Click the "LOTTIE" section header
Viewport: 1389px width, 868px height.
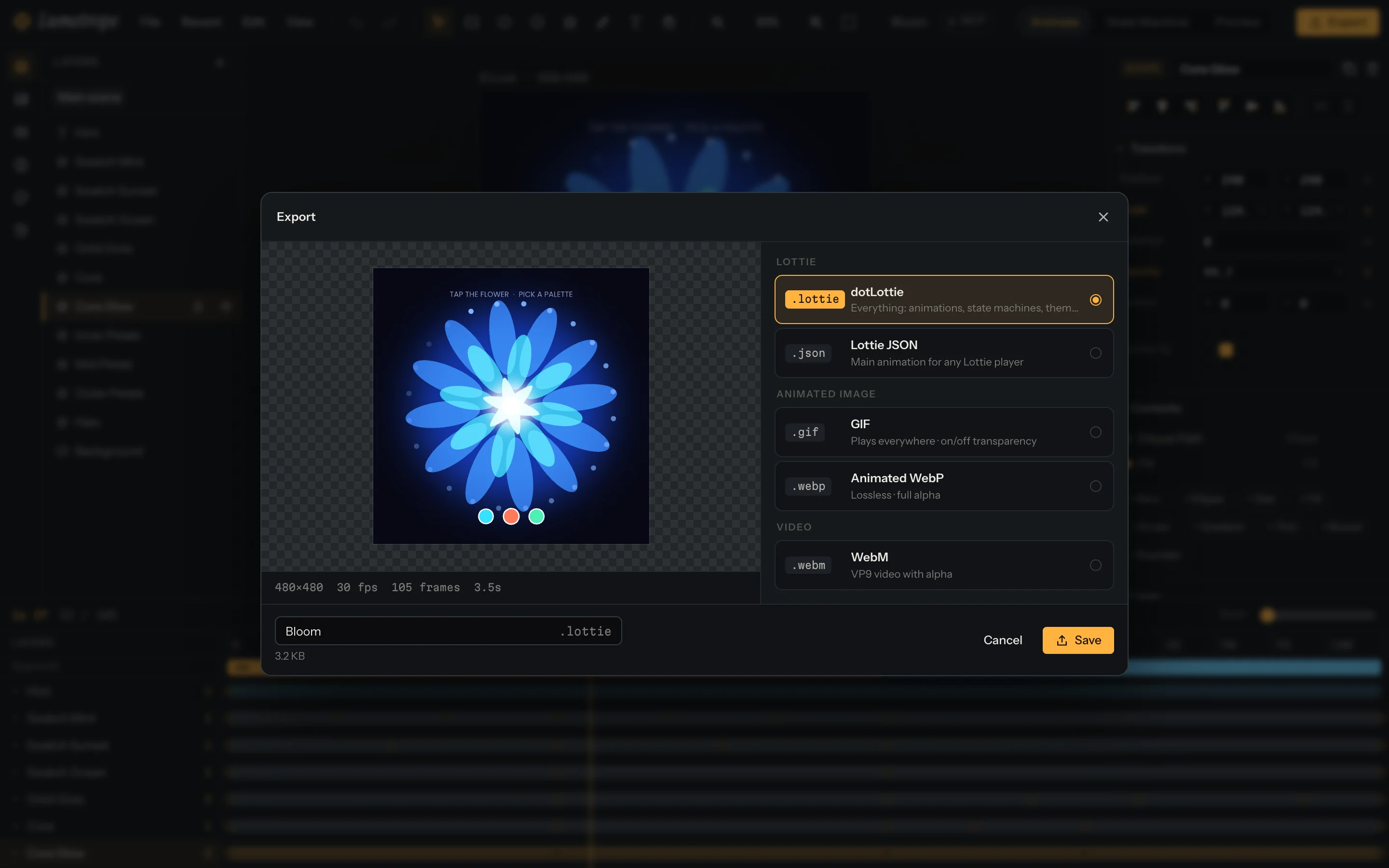(x=795, y=262)
